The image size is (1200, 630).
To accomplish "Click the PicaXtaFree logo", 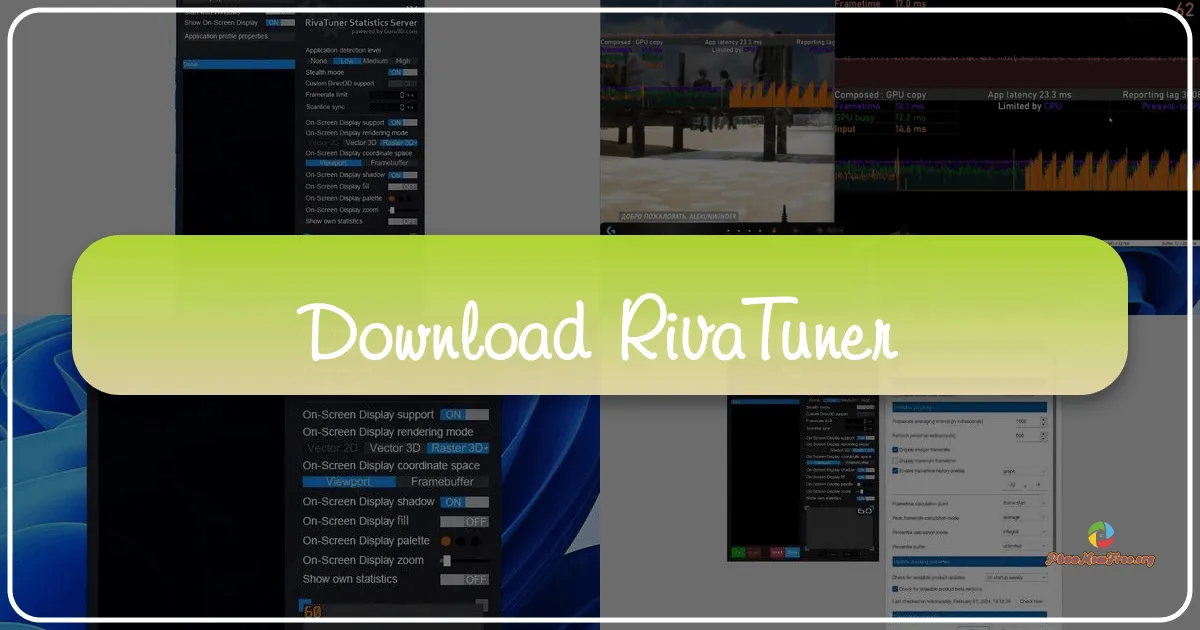I will [x=1101, y=535].
